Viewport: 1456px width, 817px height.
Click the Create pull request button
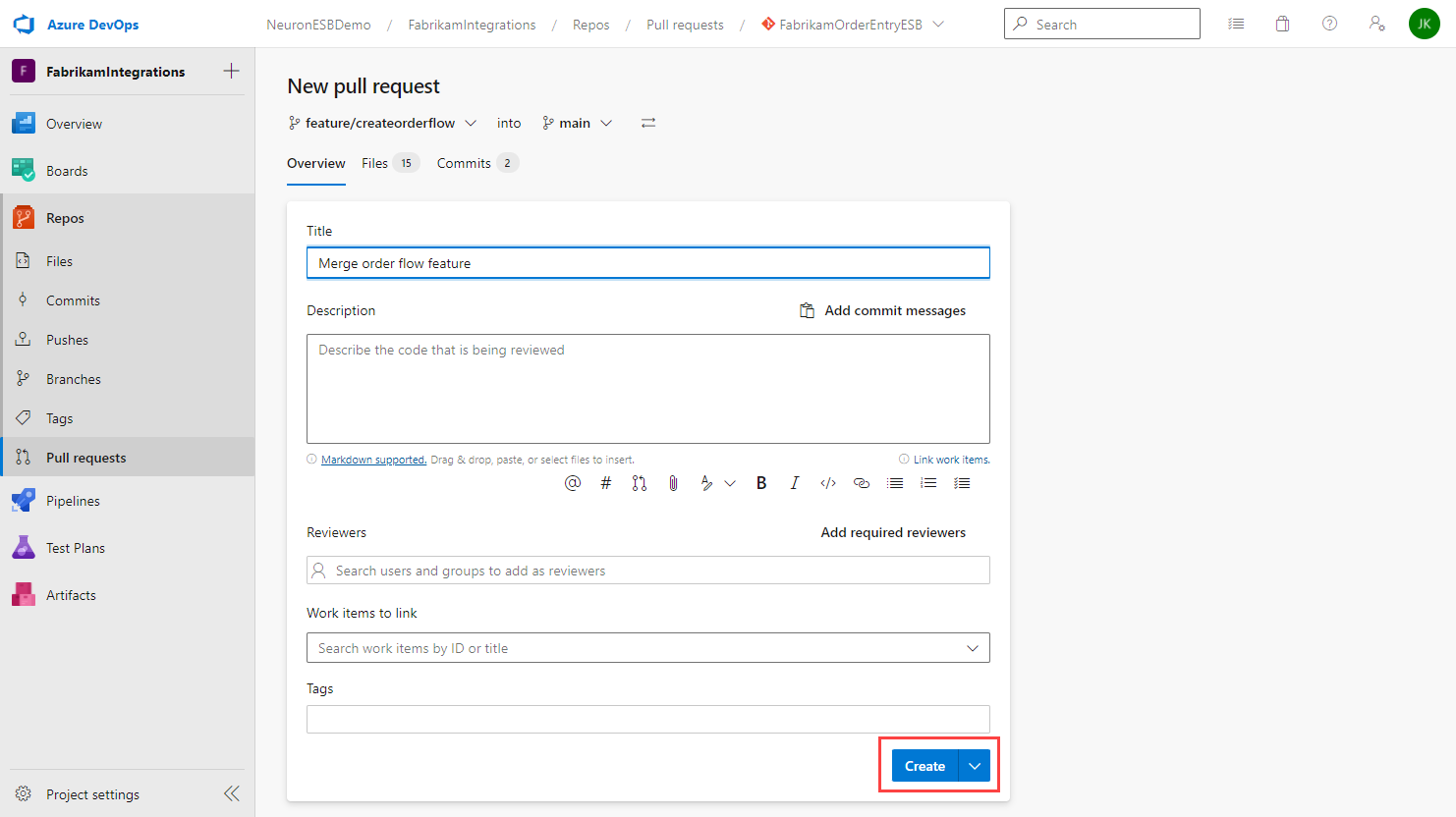(924, 766)
